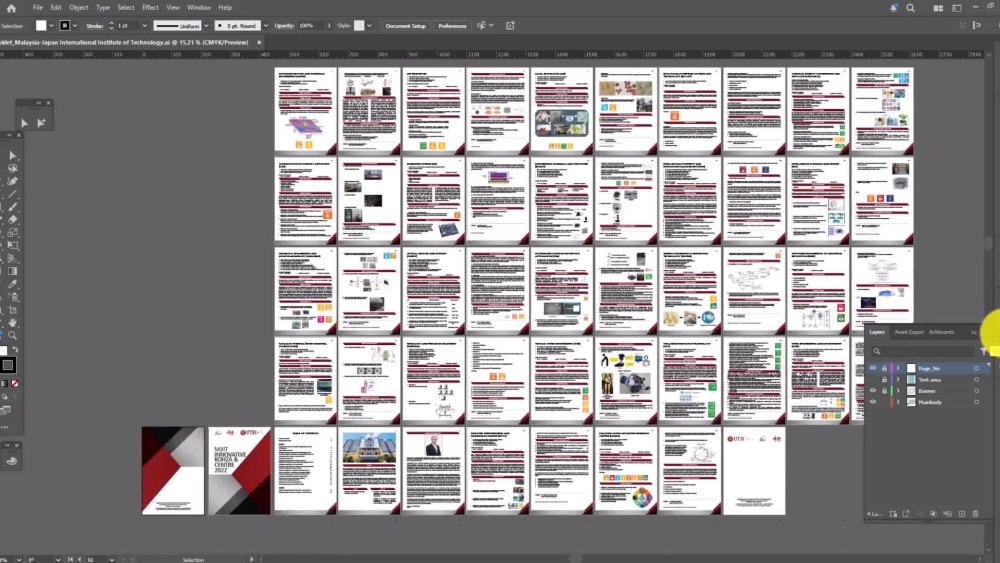The image size is (1000, 563).
Task: Click the target circle of the Mainbody layer
Action: pyautogui.click(x=976, y=402)
